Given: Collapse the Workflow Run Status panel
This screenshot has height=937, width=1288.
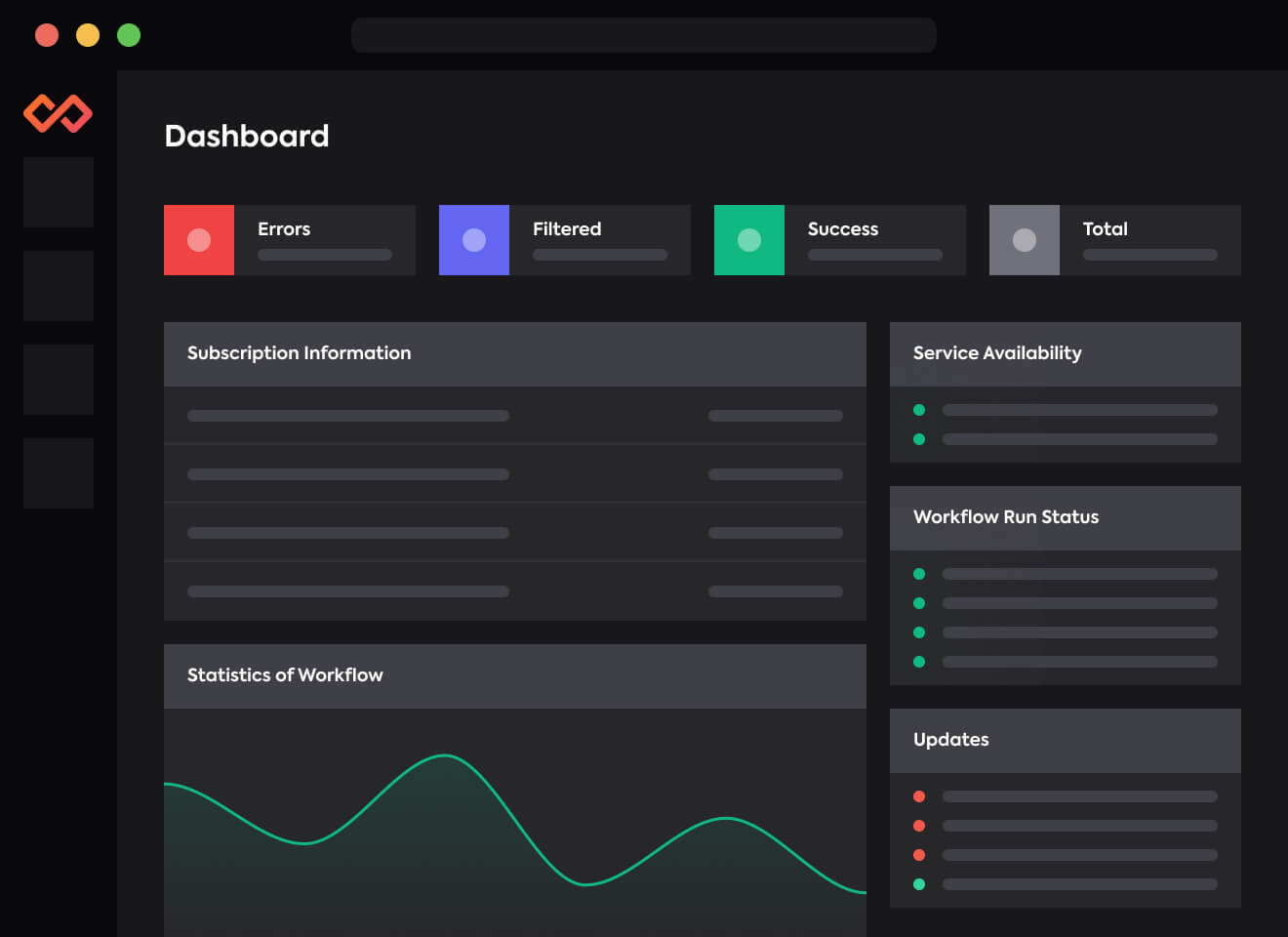Looking at the screenshot, I should click(1005, 517).
